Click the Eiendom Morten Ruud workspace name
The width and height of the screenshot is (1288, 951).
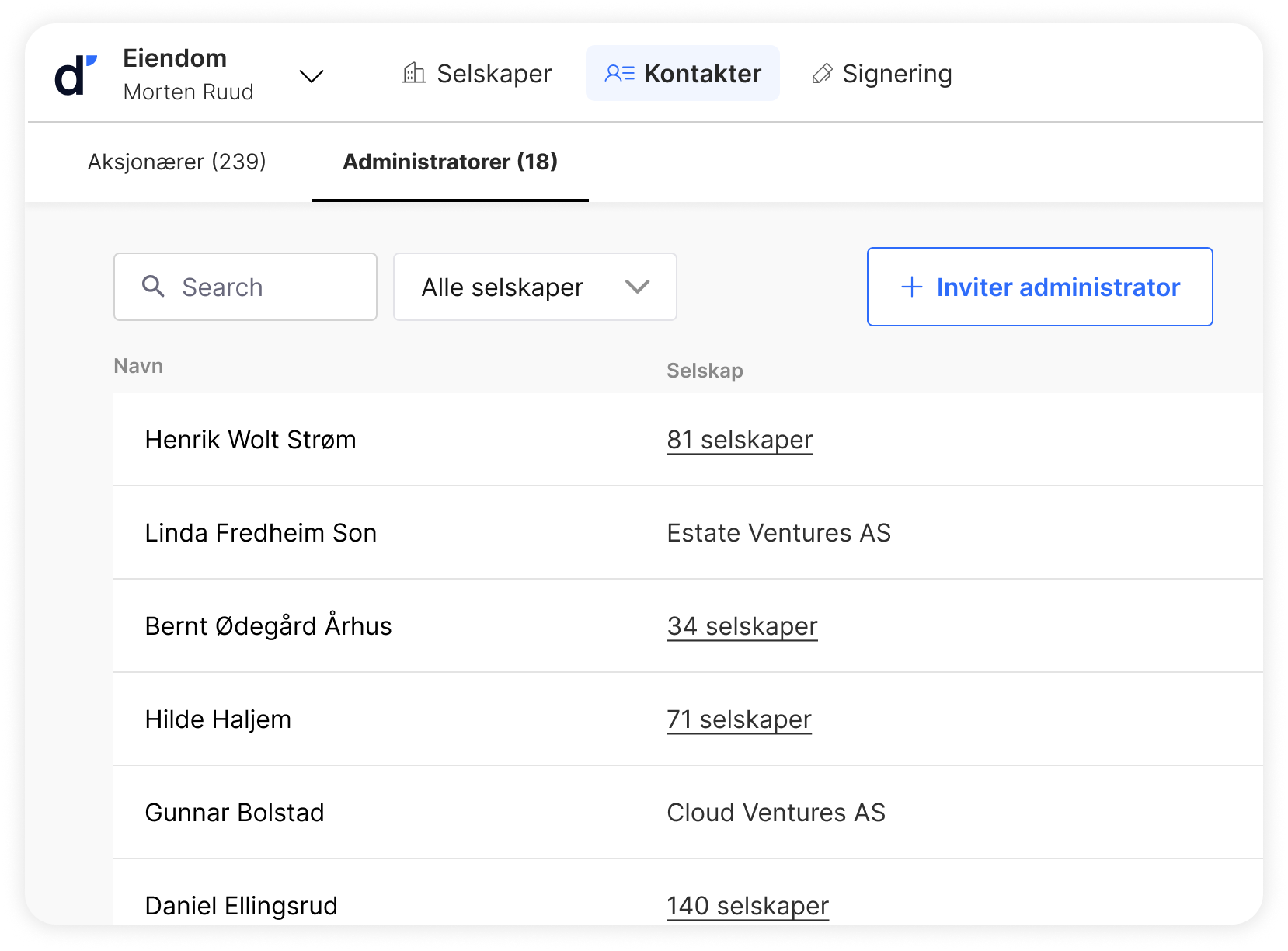pyautogui.click(x=188, y=75)
